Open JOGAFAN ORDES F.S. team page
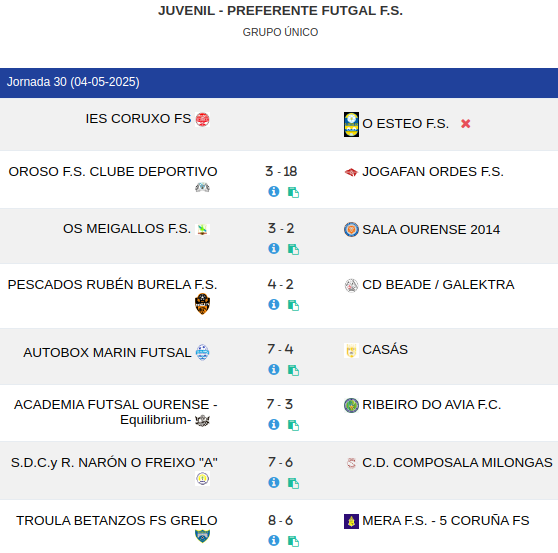Screen dimensions: 558x553 tap(433, 172)
